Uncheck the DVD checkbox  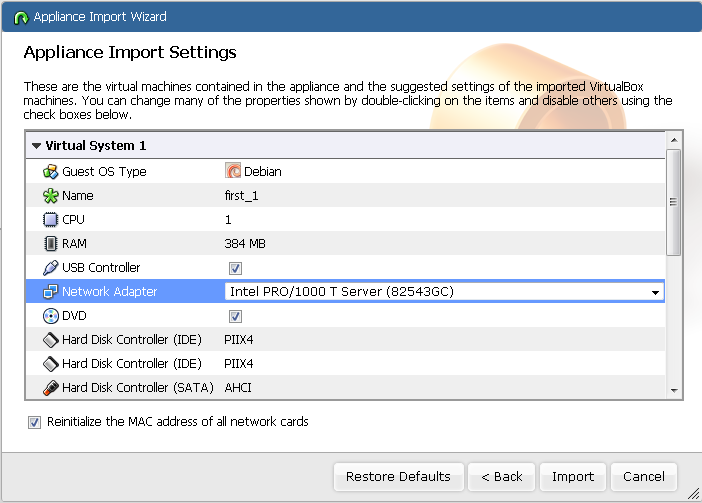pyautogui.click(x=235, y=316)
